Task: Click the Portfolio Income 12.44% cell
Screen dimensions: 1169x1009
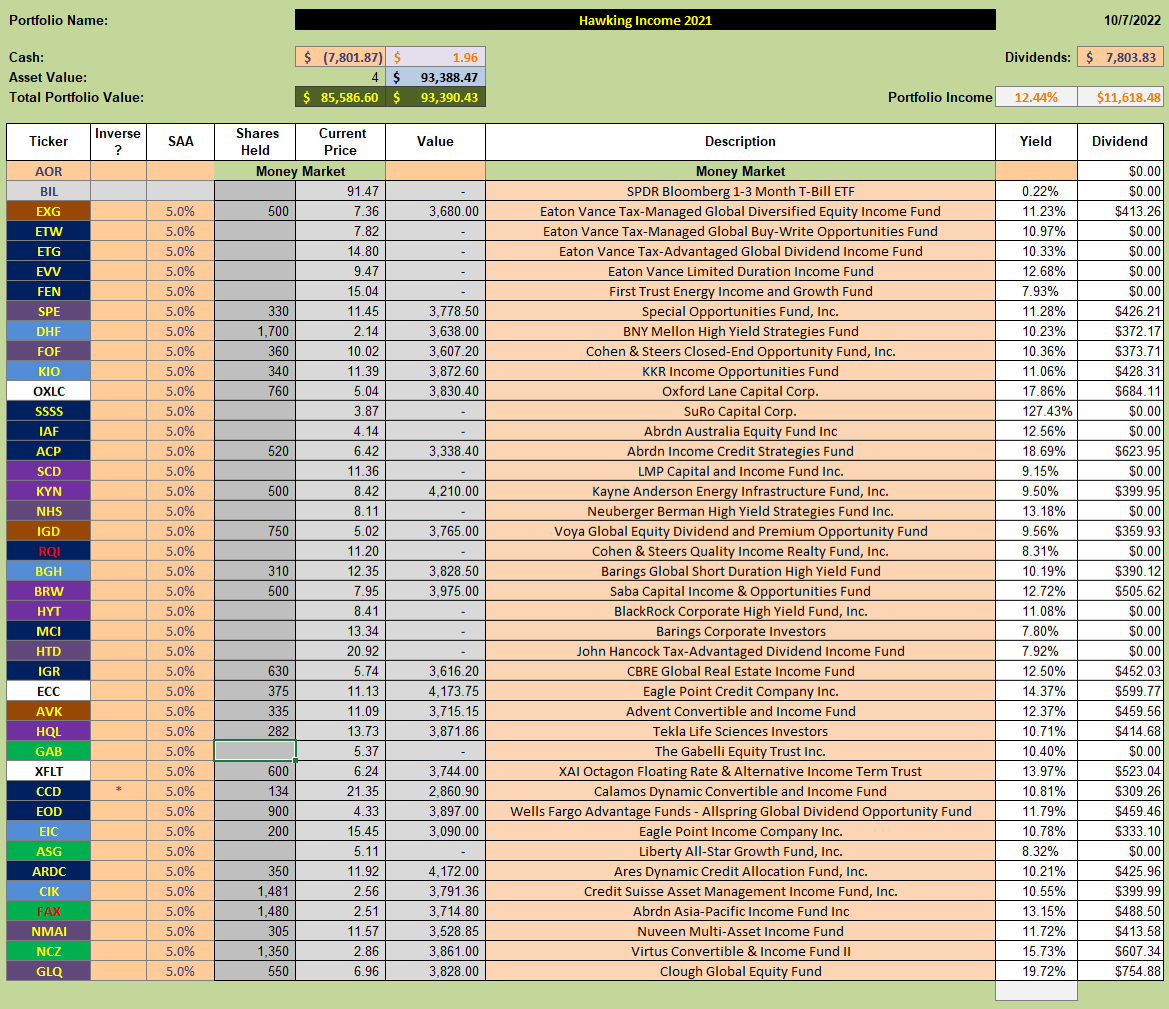Action: tap(1036, 97)
